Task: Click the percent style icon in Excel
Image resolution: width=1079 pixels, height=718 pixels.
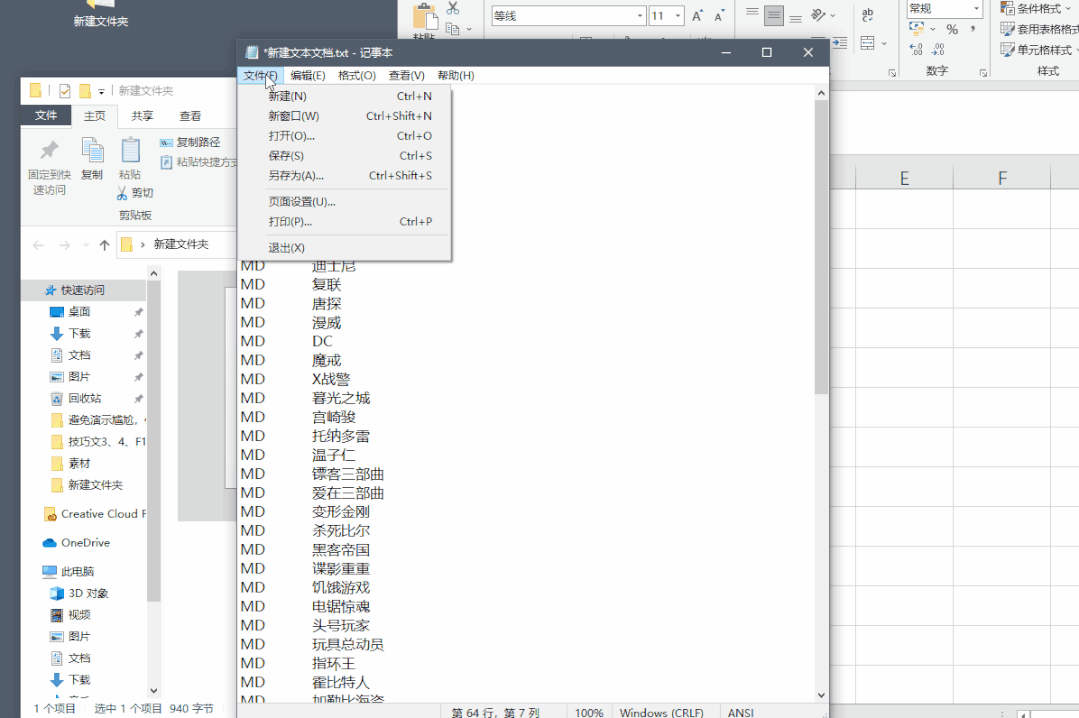Action: [951, 29]
